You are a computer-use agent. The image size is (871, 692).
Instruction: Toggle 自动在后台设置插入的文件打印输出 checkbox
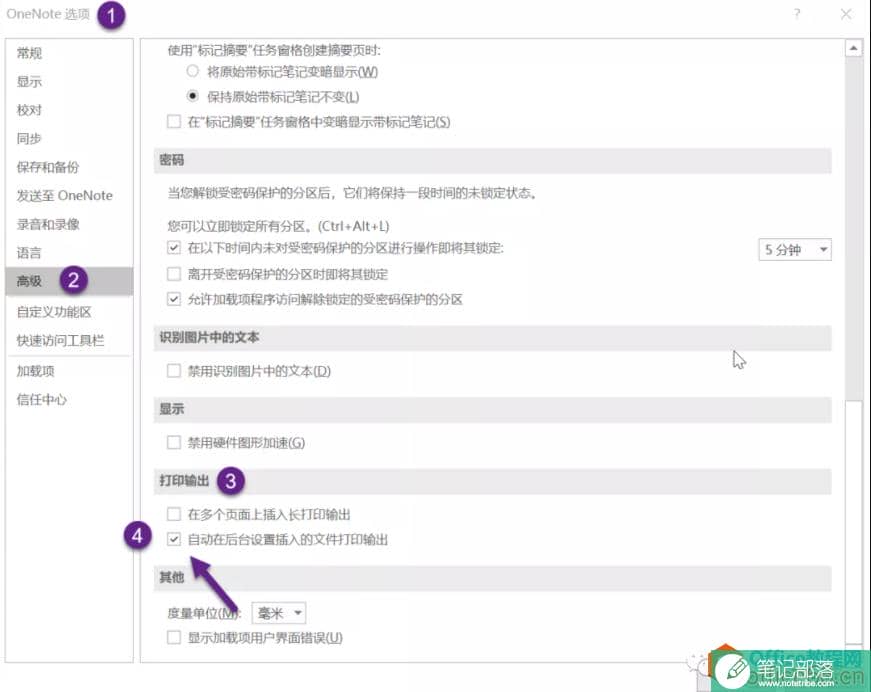174,539
